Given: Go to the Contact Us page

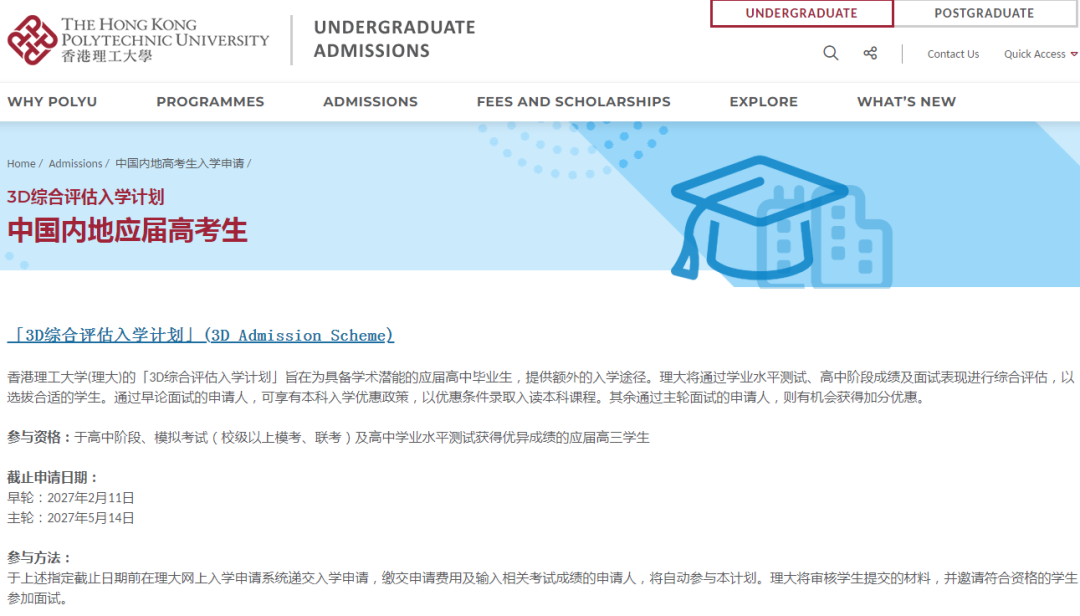Looking at the screenshot, I should tap(953, 54).
